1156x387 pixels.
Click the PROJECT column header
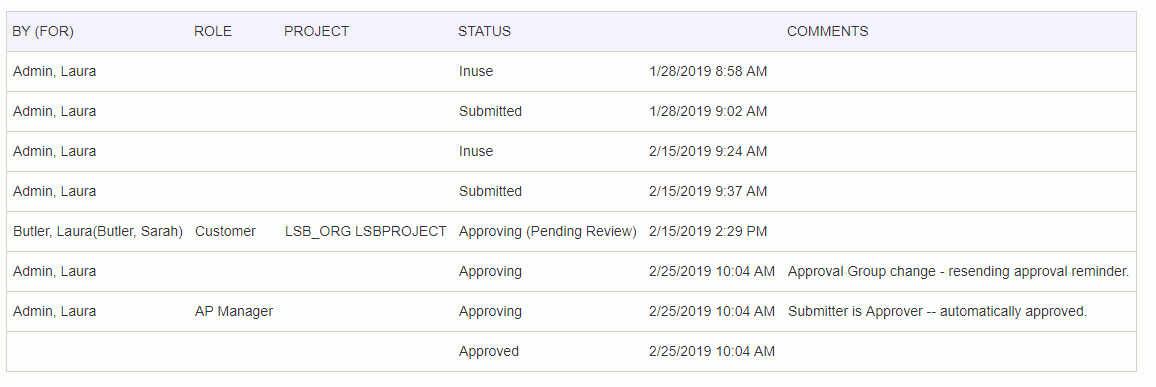pyautogui.click(x=316, y=32)
